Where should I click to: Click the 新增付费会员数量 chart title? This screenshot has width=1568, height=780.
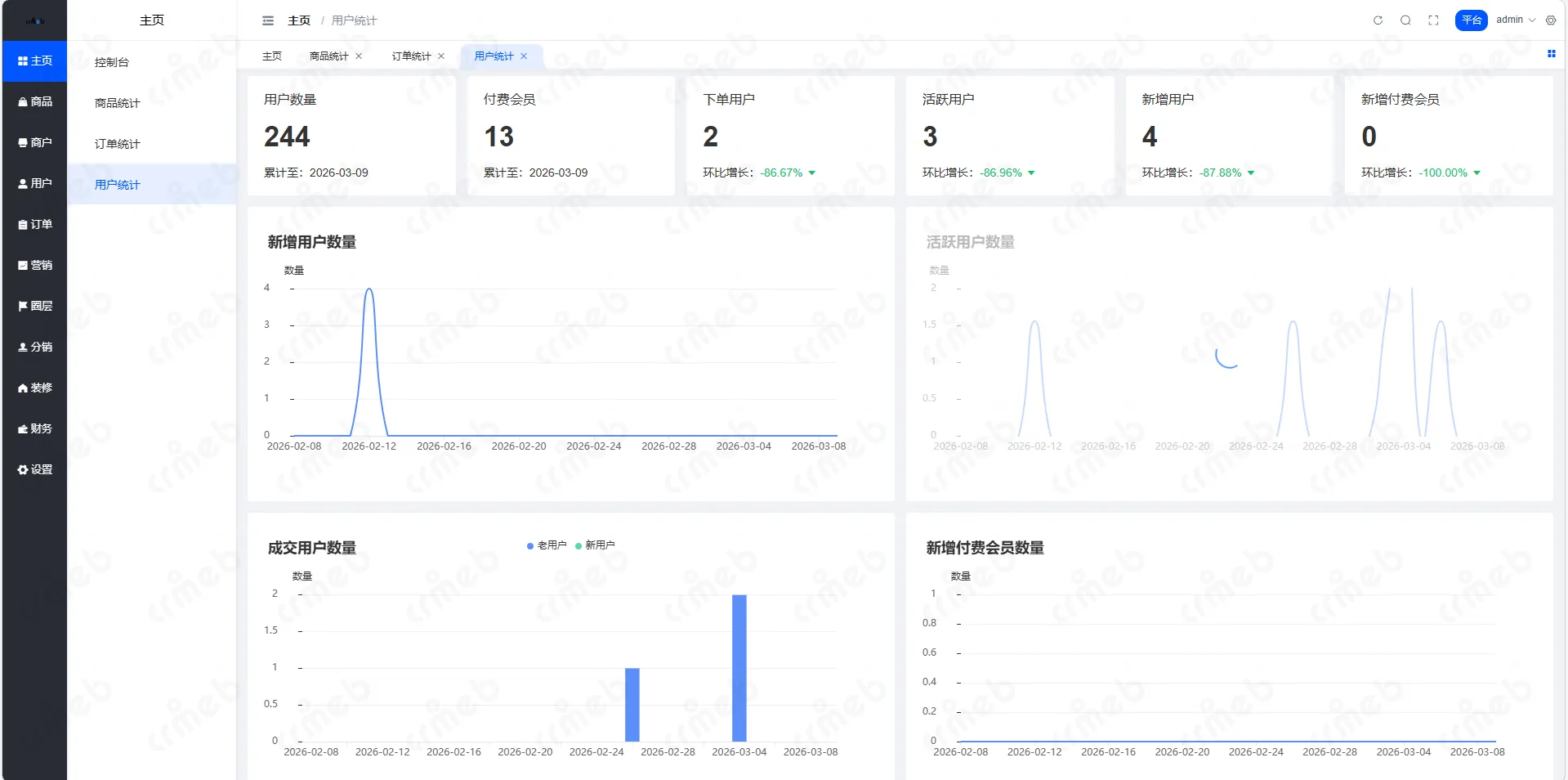985,548
